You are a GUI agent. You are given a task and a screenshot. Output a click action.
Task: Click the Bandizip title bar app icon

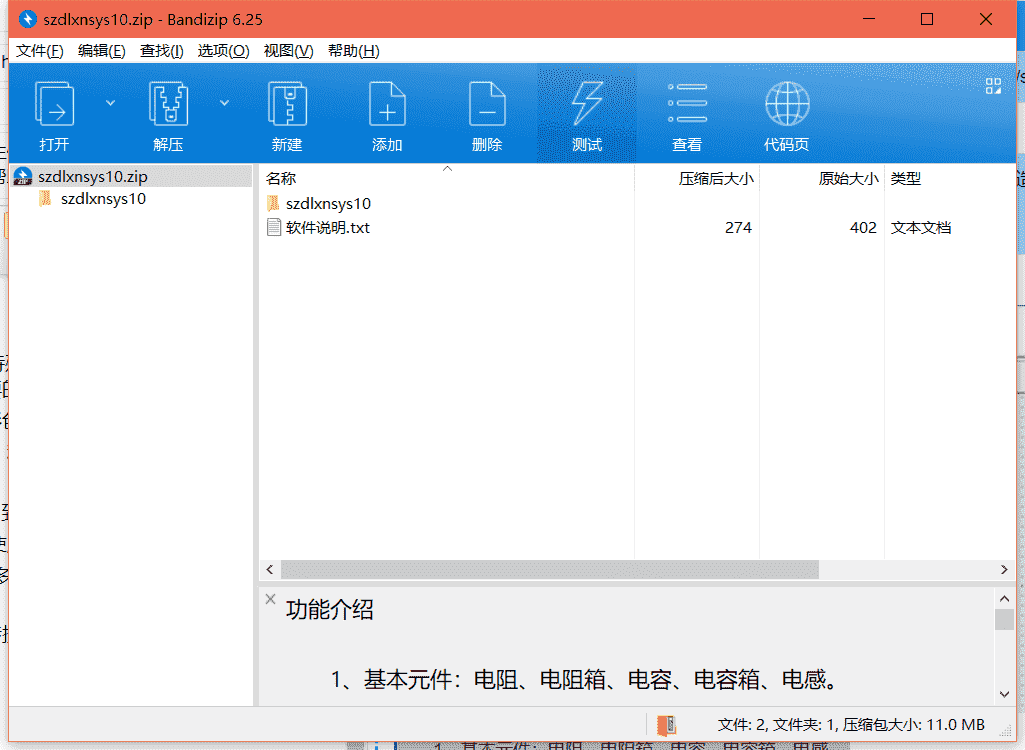(27, 19)
